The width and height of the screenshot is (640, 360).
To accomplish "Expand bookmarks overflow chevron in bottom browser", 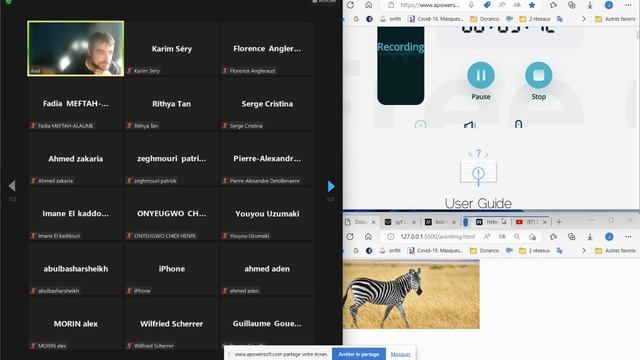I will click(x=584, y=250).
